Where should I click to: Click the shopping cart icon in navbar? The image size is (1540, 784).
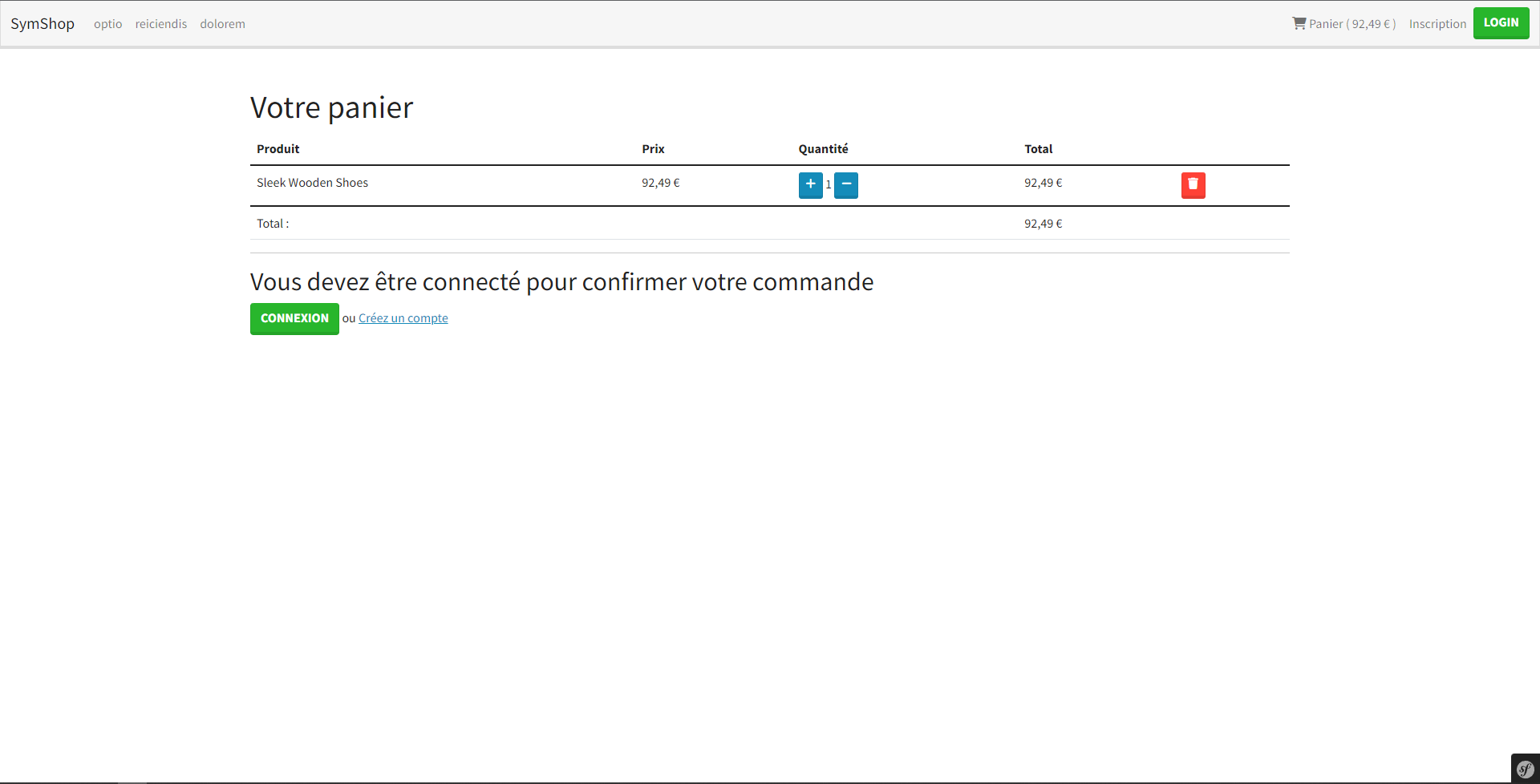pyautogui.click(x=1299, y=23)
